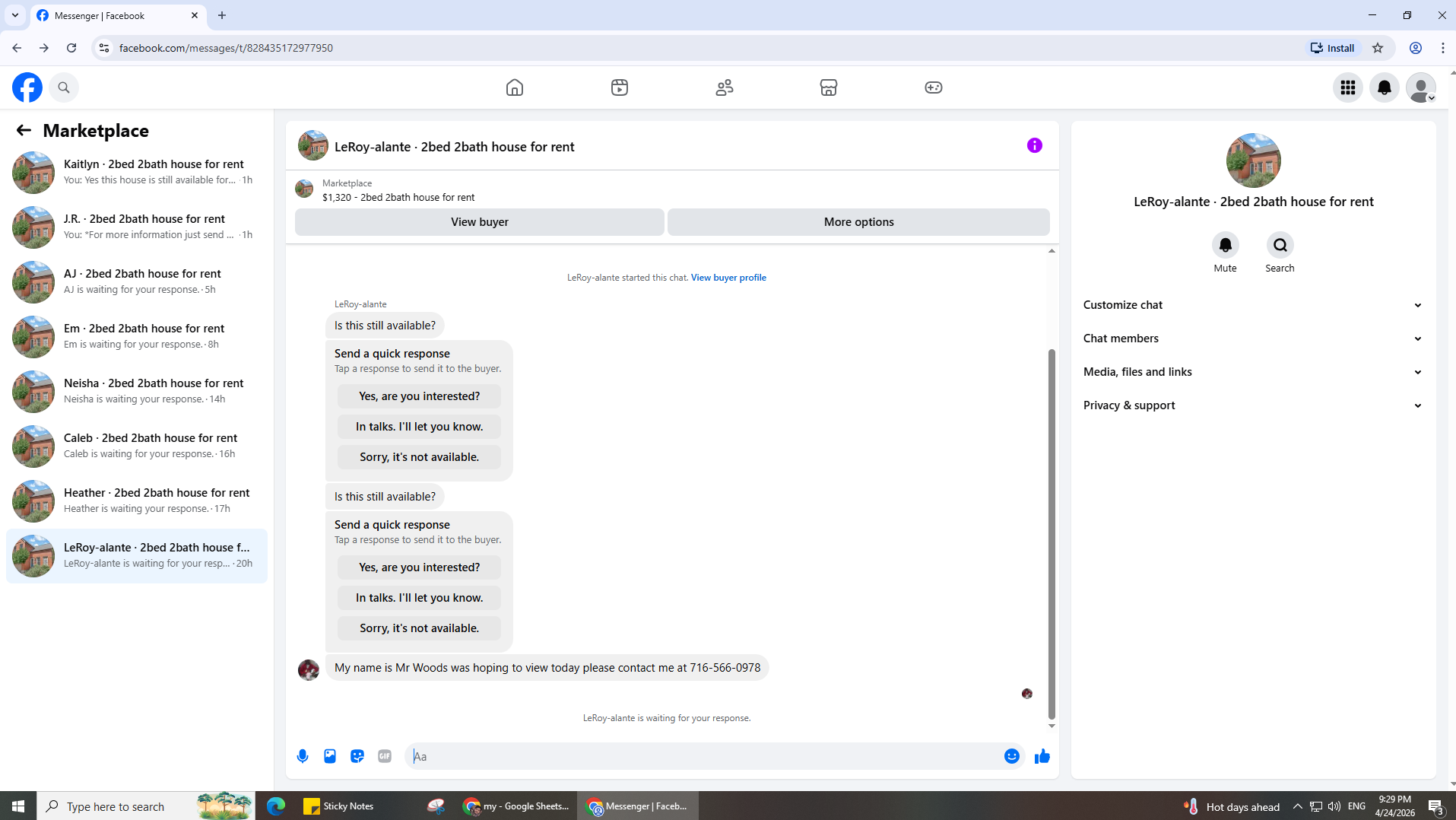Send second 'Yes, are you interested?' quick response

419,567
